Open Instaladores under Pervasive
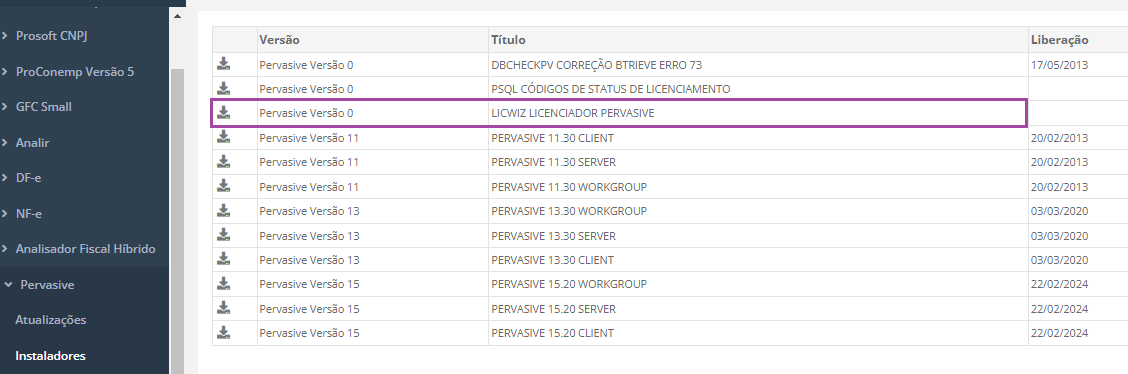The image size is (1128, 374). click(x=50, y=355)
